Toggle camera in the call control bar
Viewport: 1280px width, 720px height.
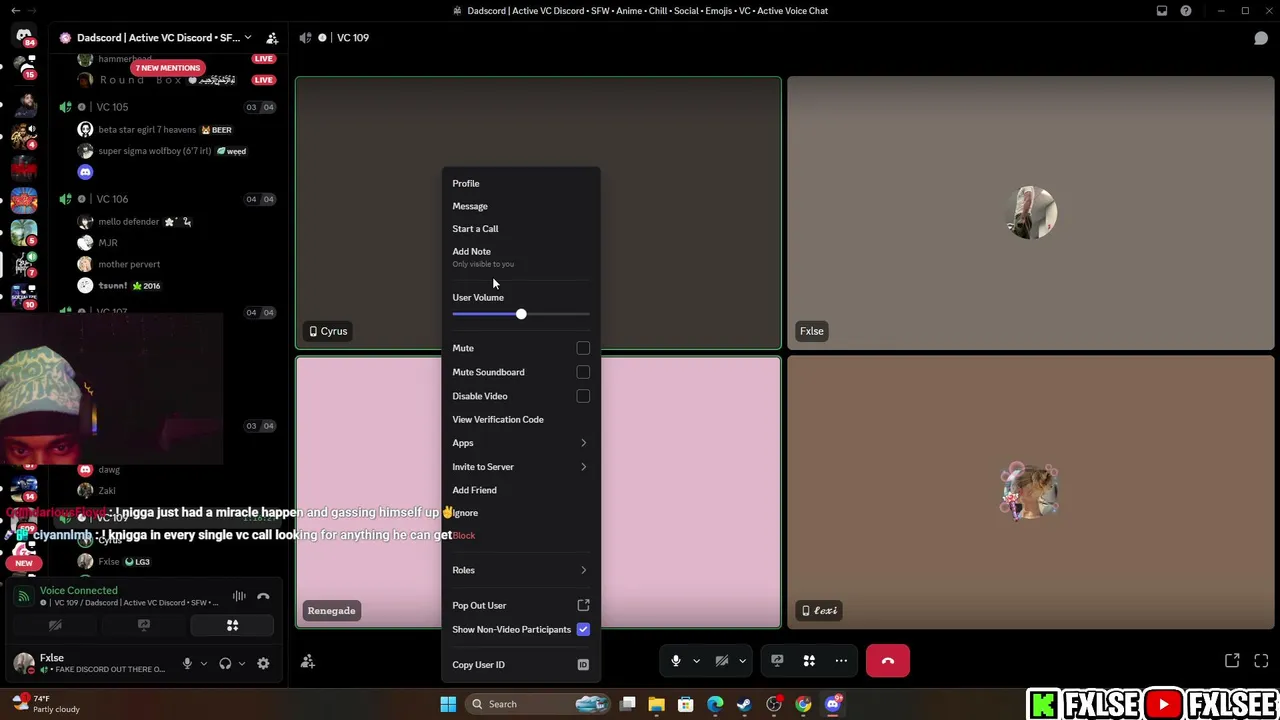[x=722, y=661]
